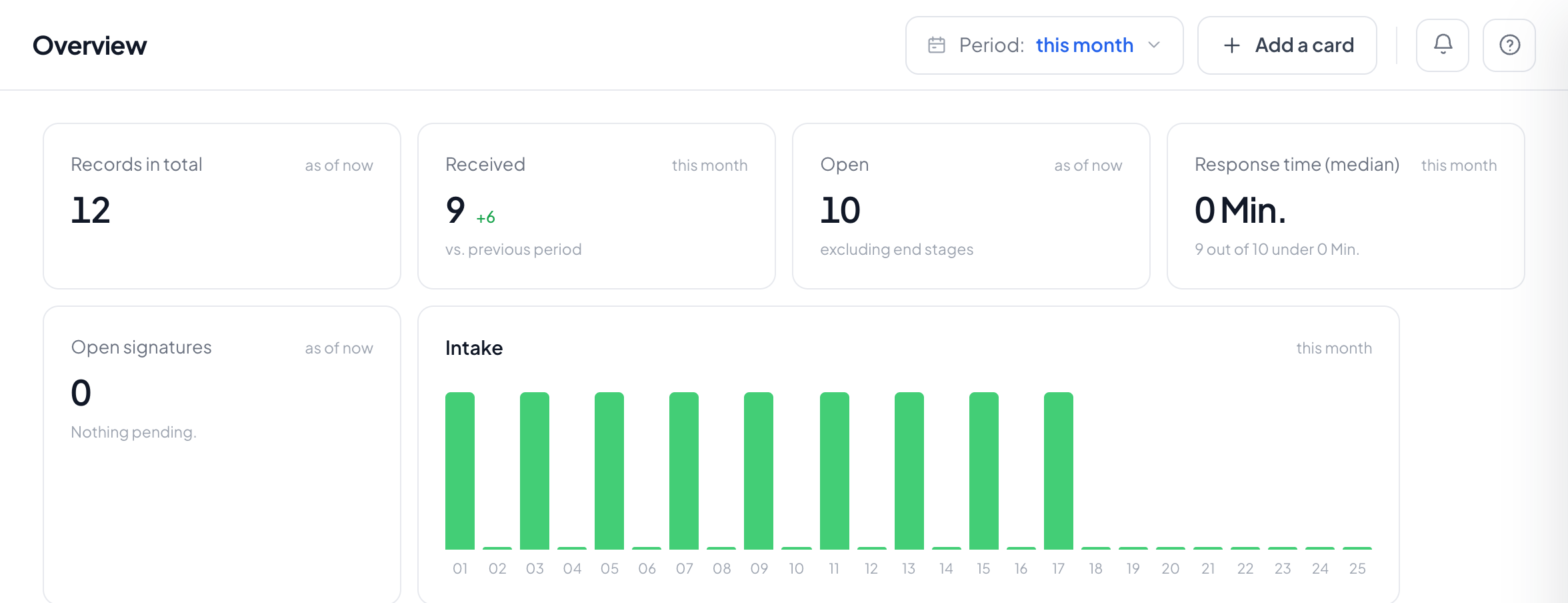Click the 'Nothing pending.' text
Viewport: 1568px width, 603px height.
(x=133, y=432)
